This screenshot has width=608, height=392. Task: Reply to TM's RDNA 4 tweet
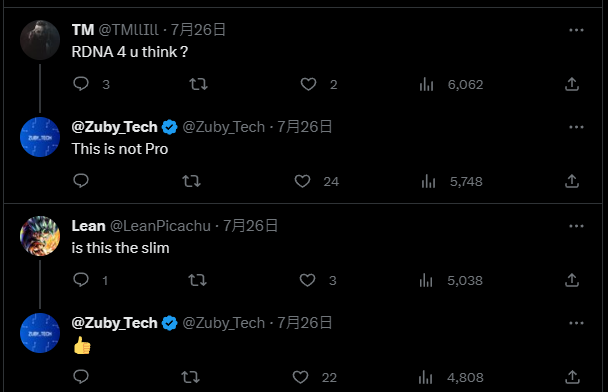click(x=81, y=84)
